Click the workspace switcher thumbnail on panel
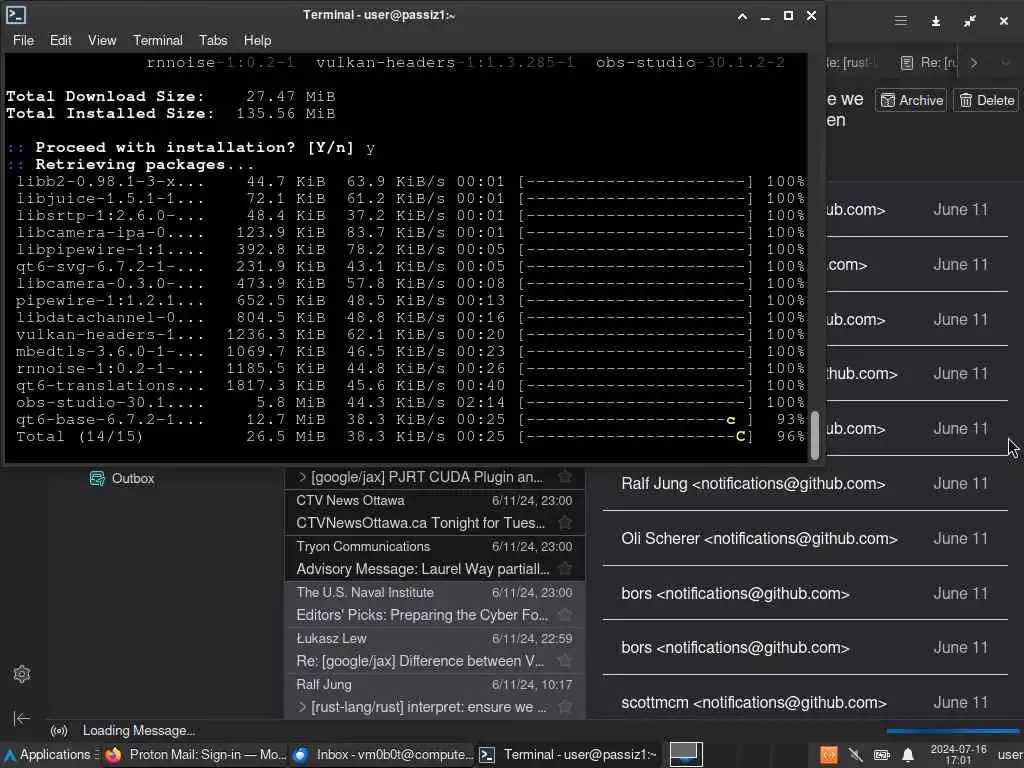The image size is (1024, 768). pyautogui.click(x=686, y=754)
